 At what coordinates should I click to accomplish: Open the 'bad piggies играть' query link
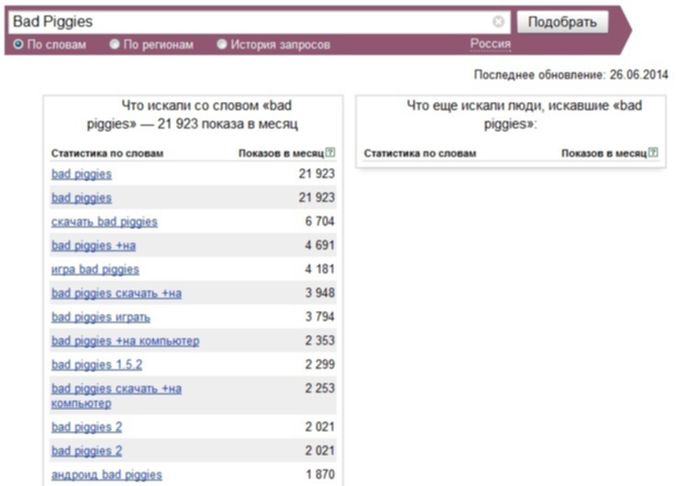click(100, 317)
